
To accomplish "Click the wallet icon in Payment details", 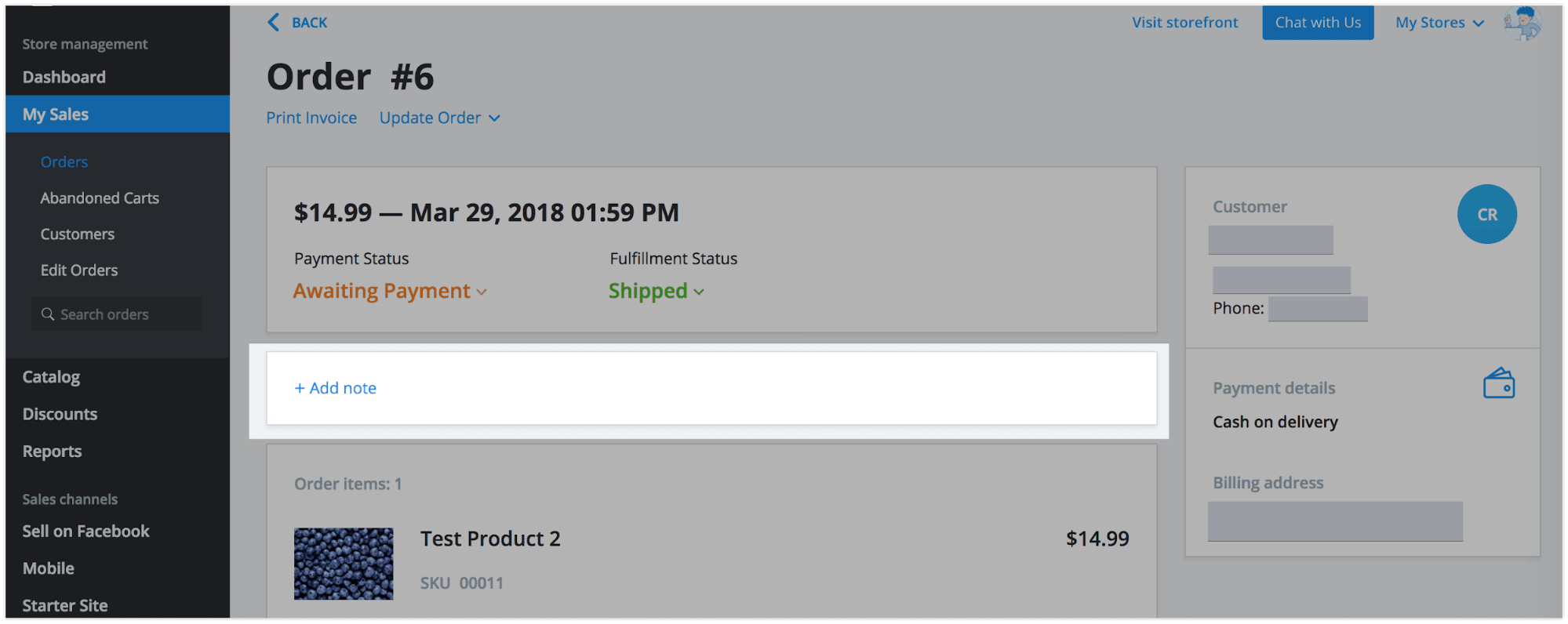I will (1499, 383).
